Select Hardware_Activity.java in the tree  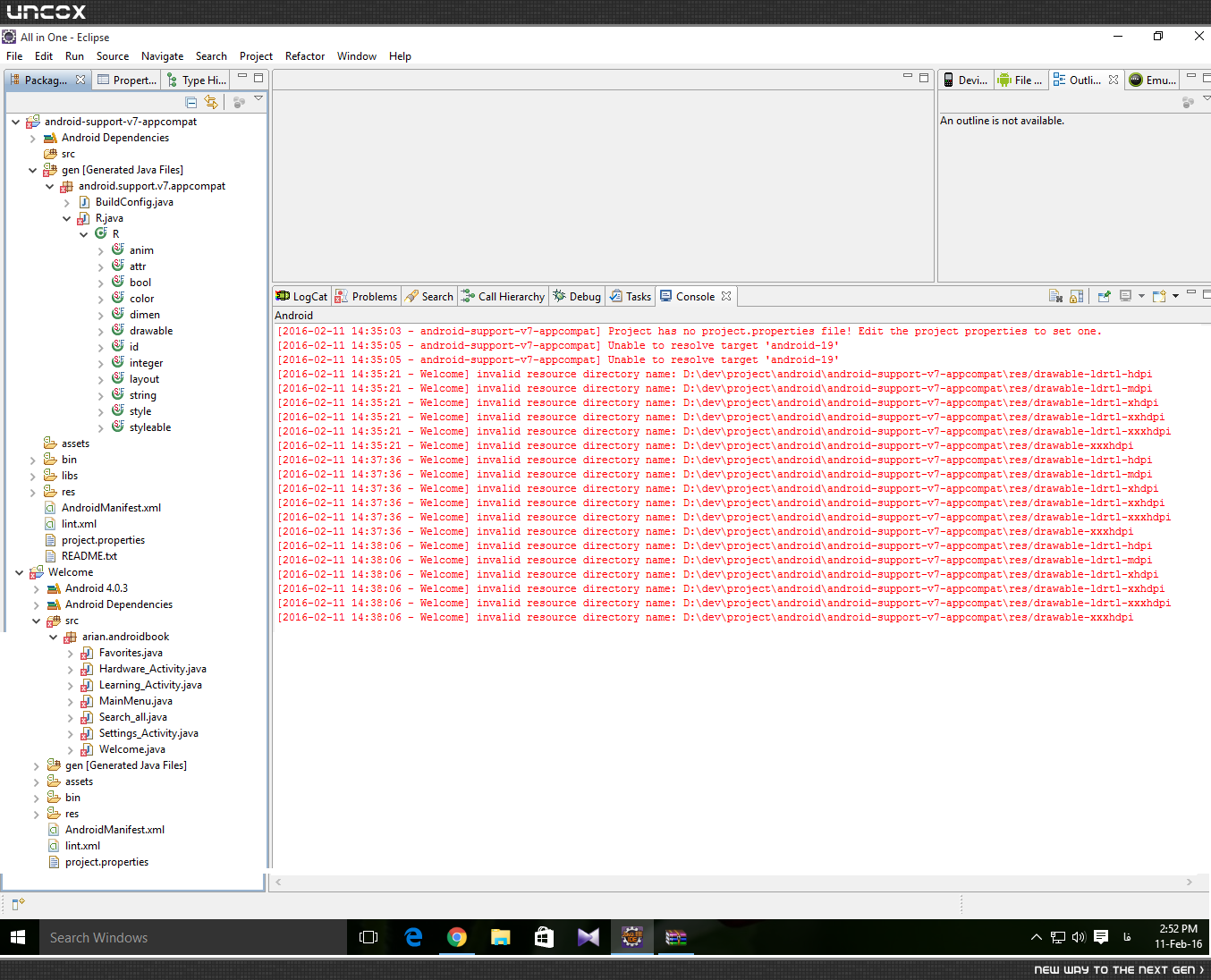[153, 669]
